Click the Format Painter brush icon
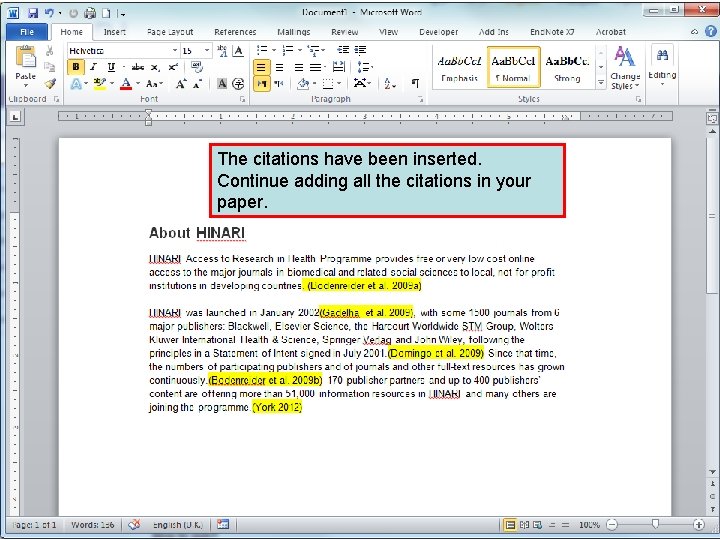This screenshot has width=720, height=540. tap(50, 84)
